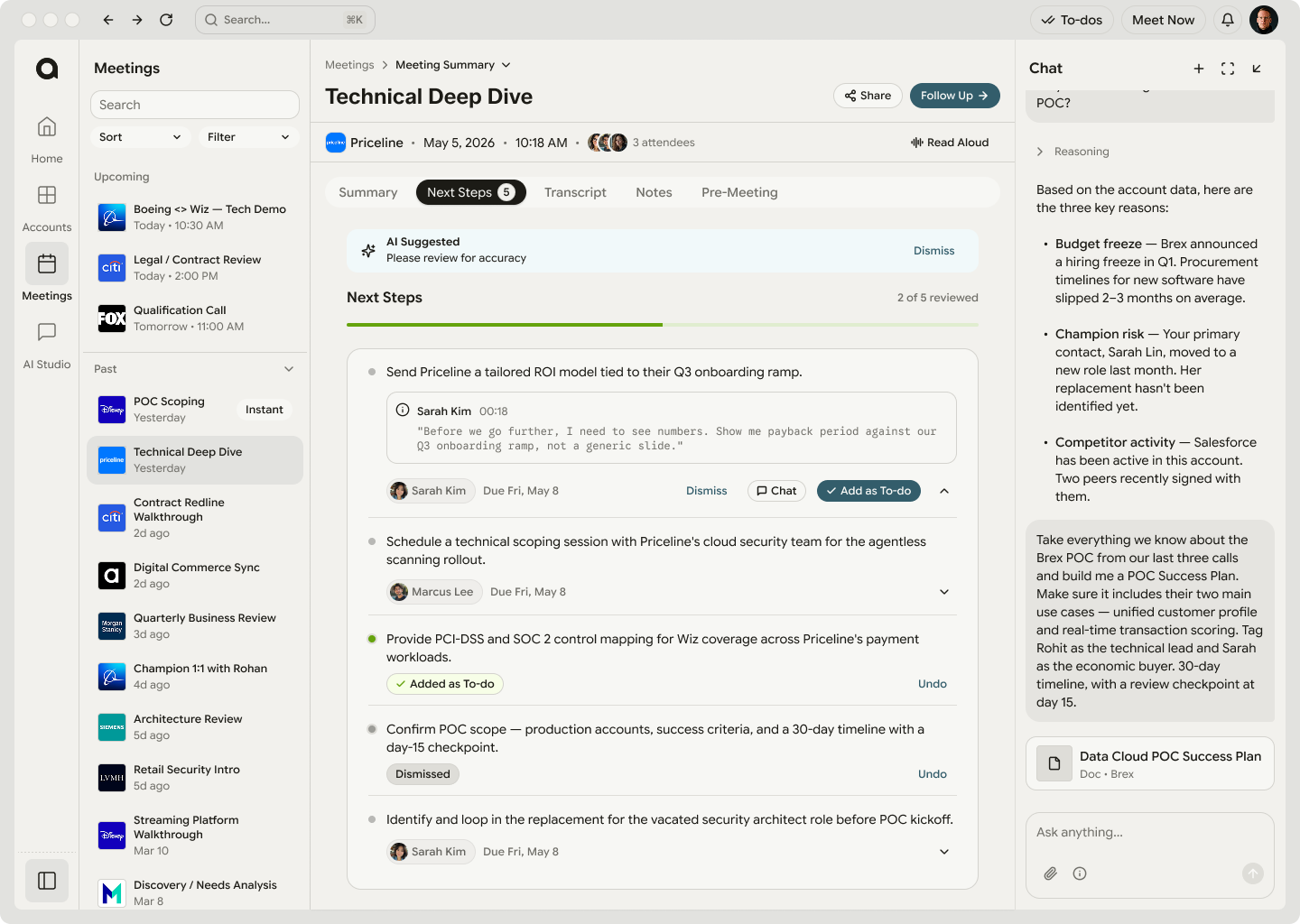Expand the Reasoning section in chat

pyautogui.click(x=1072, y=152)
